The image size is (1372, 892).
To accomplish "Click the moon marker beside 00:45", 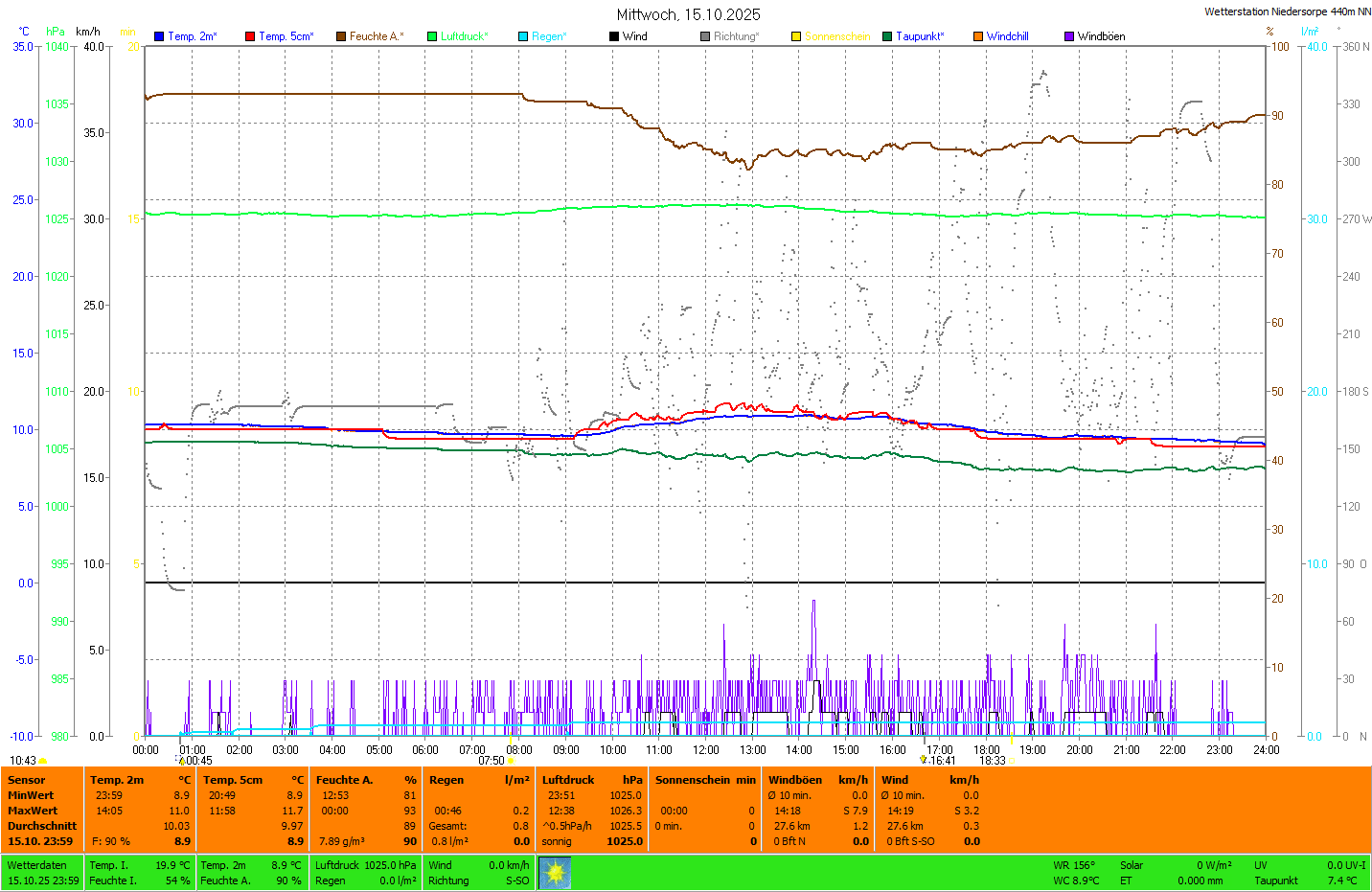I will coord(182,761).
